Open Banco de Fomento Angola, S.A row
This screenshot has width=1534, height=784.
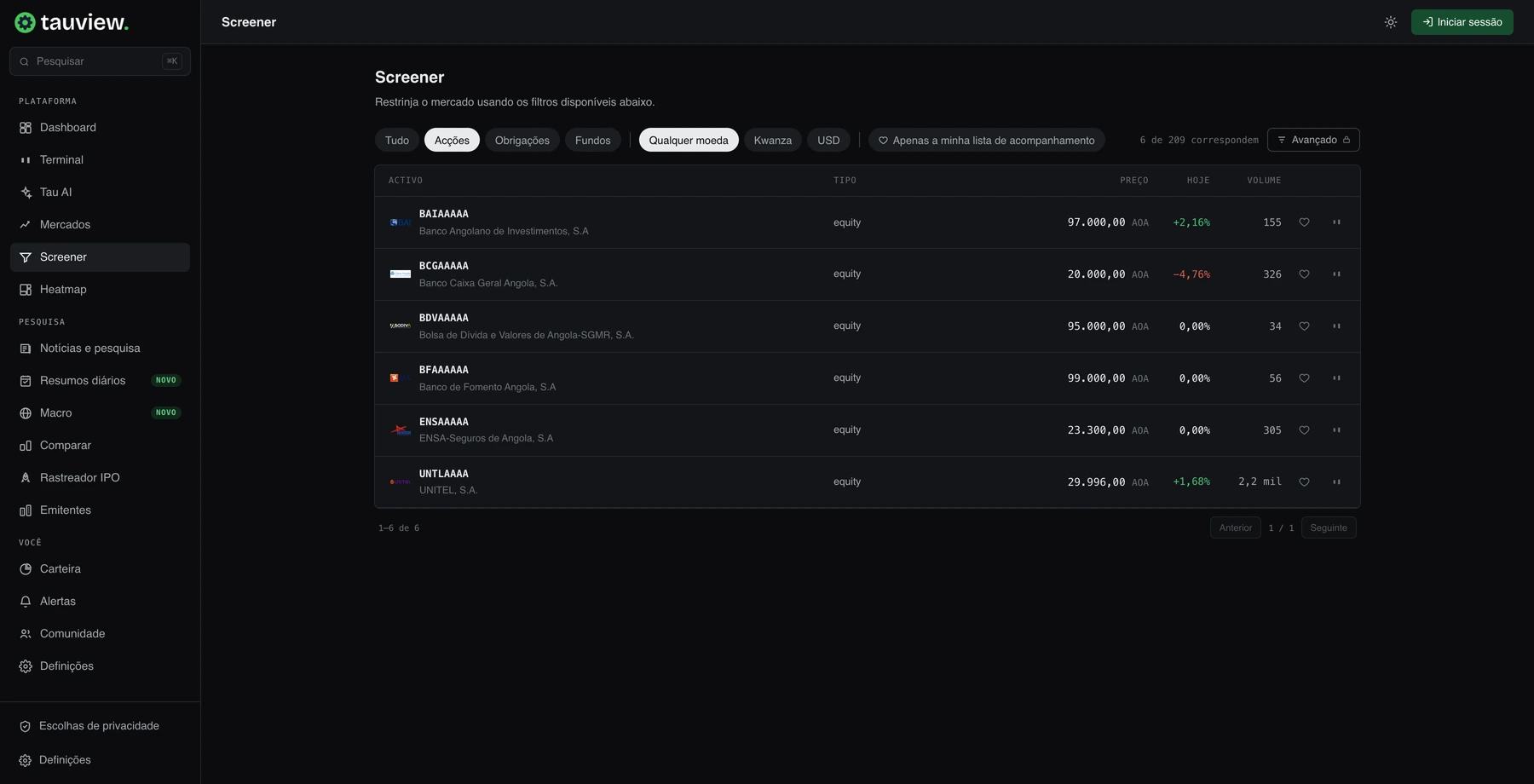click(868, 378)
